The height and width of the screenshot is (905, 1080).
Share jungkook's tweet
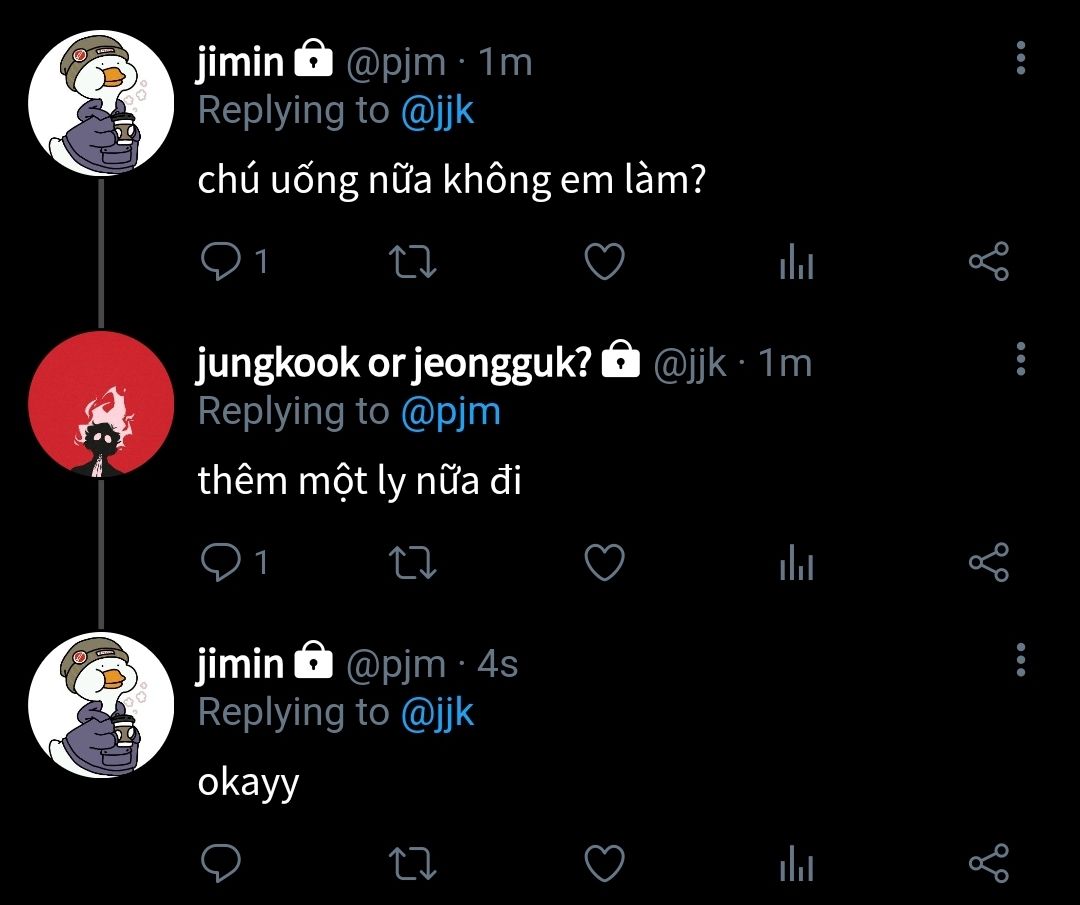click(x=989, y=564)
